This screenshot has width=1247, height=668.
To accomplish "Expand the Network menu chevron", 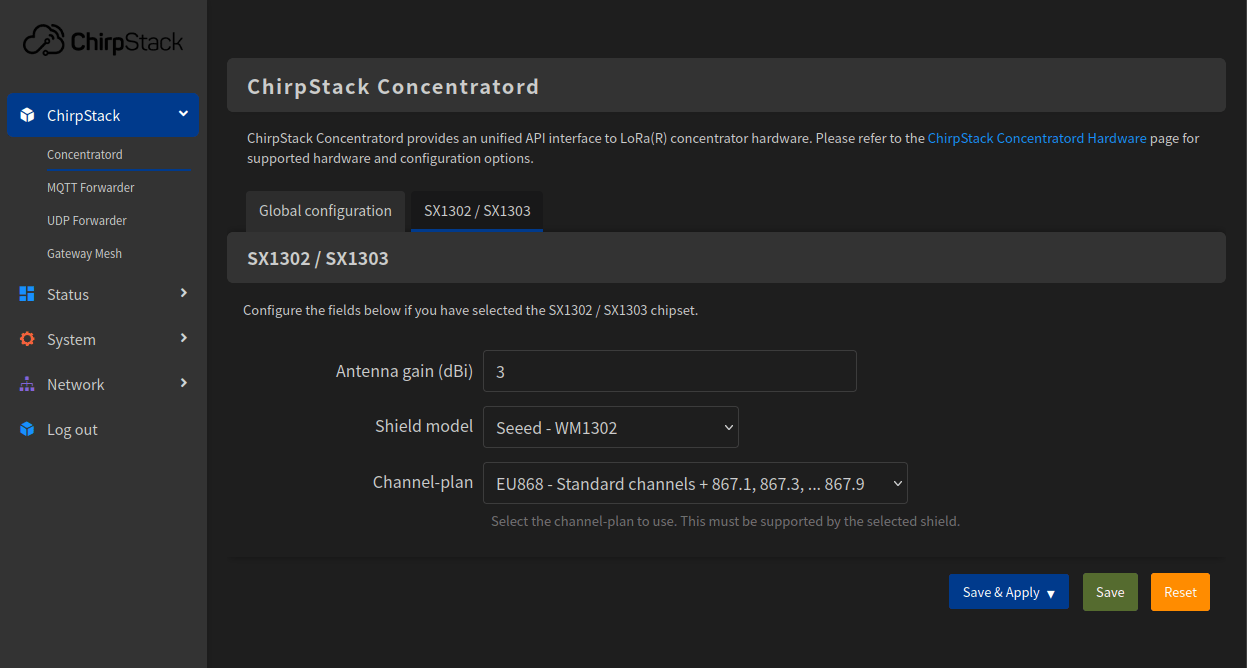I will (183, 383).
